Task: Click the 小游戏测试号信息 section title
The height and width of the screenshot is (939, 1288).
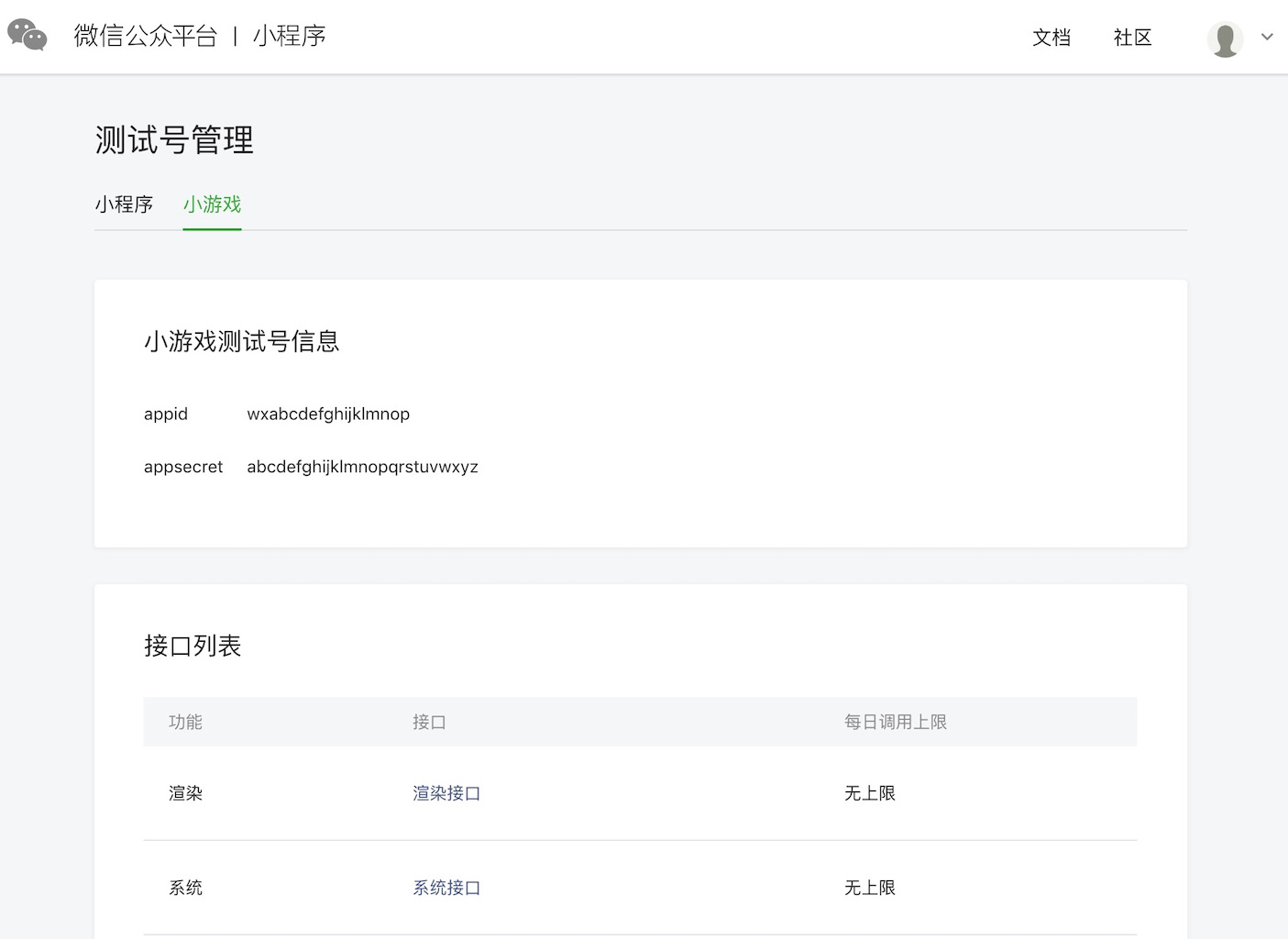Action: 242,341
